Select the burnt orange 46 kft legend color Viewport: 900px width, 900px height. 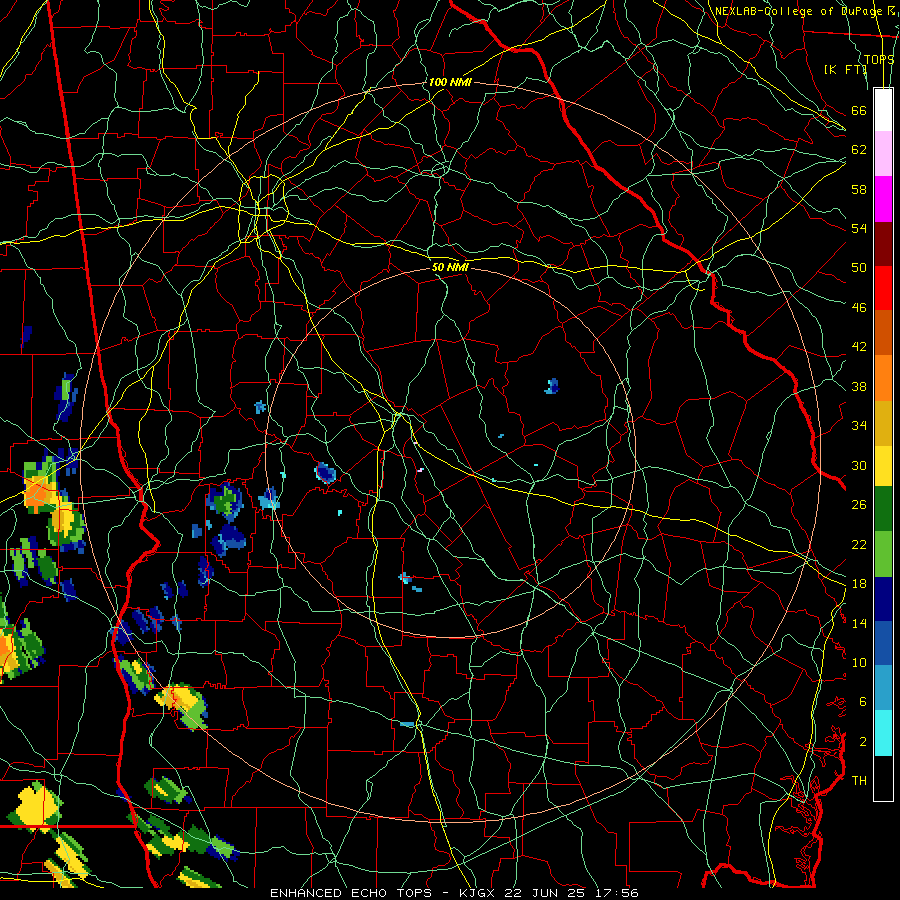coord(883,333)
